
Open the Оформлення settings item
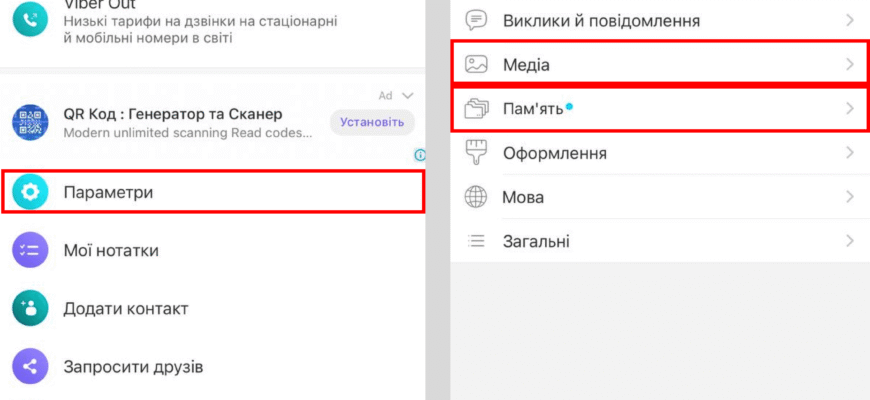[660, 153]
